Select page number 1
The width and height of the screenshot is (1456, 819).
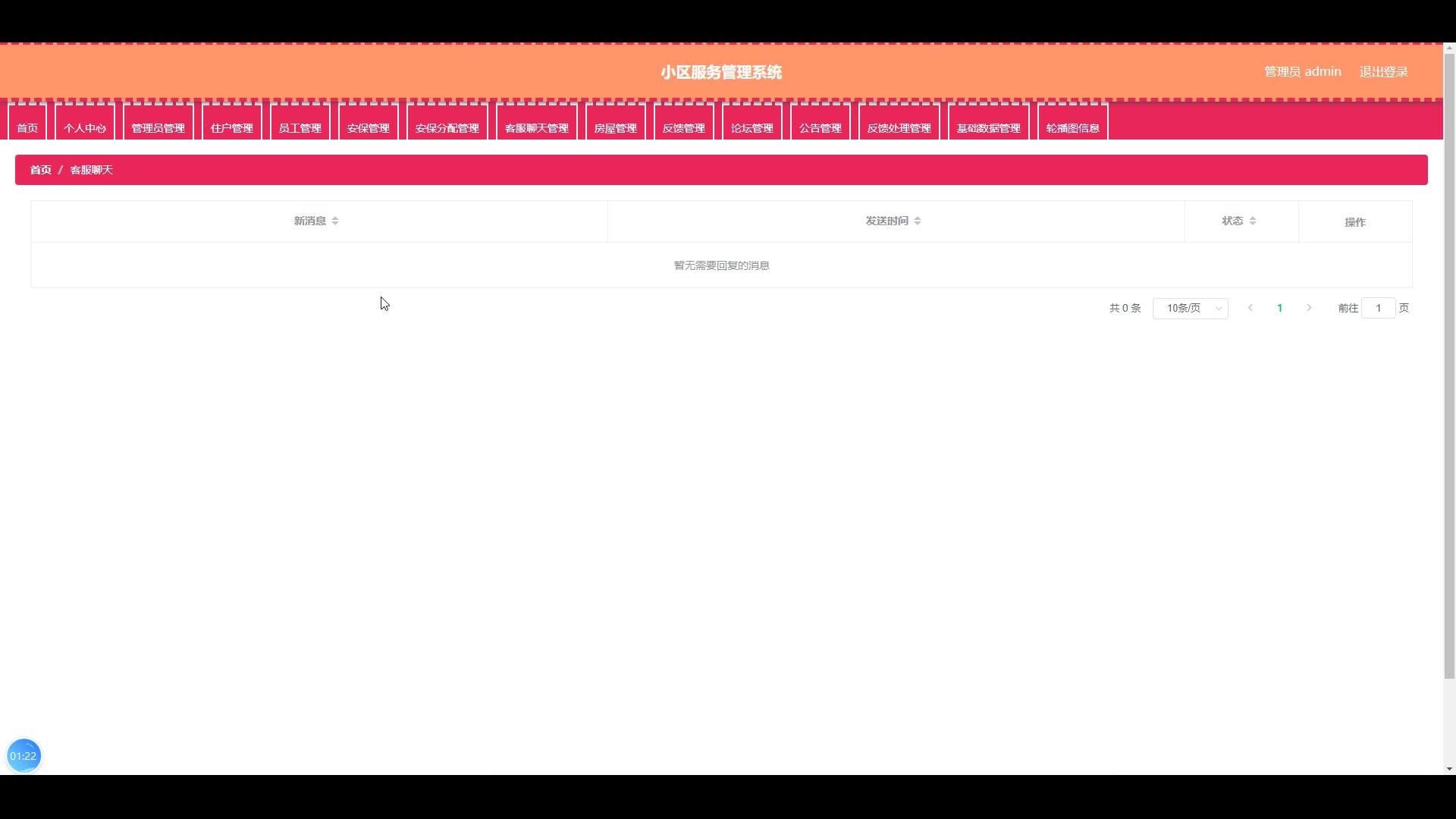click(1280, 308)
